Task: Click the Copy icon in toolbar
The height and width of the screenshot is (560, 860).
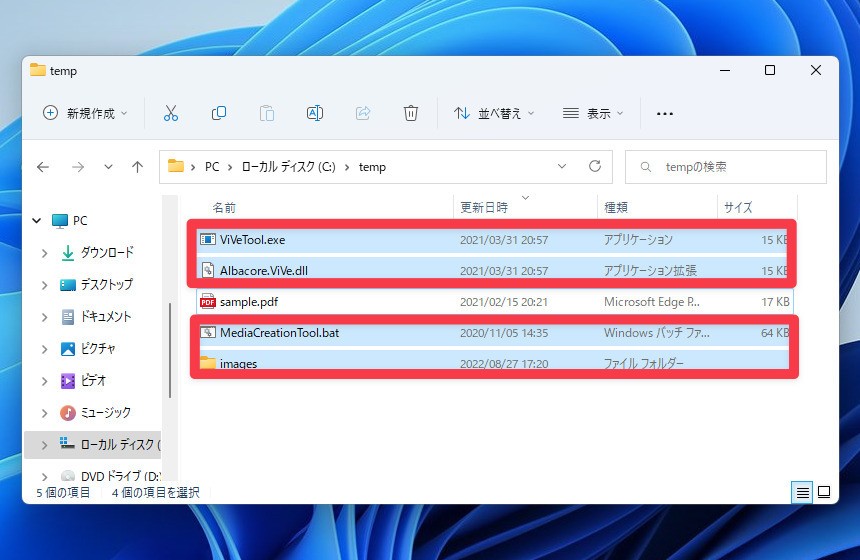Action: tap(219, 114)
